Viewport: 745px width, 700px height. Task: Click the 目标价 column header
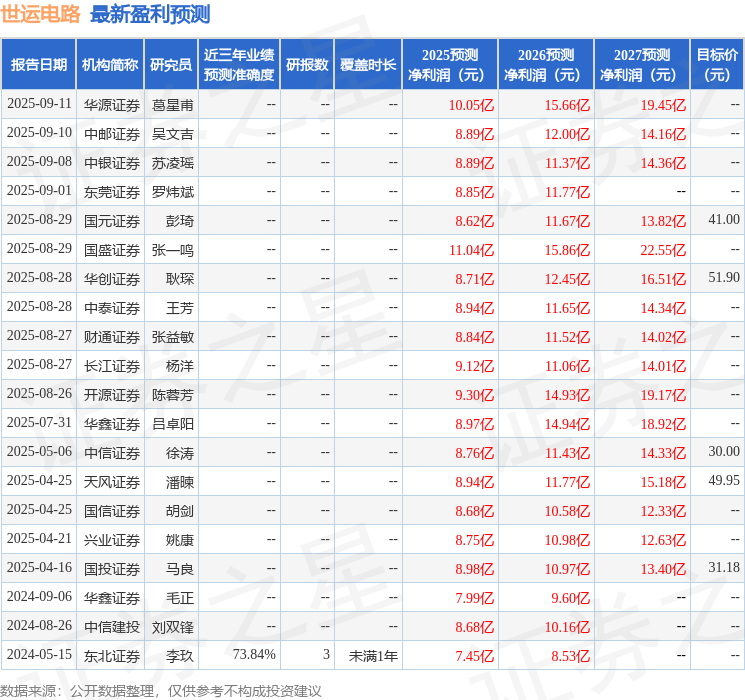tap(717, 65)
